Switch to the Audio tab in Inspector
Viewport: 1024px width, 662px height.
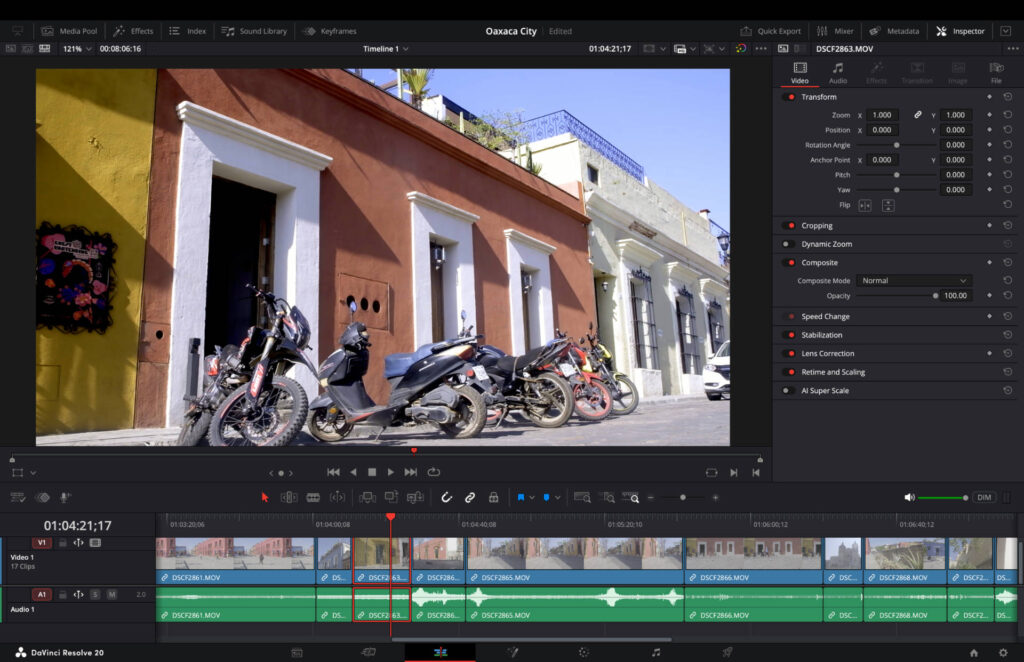[x=837, y=73]
